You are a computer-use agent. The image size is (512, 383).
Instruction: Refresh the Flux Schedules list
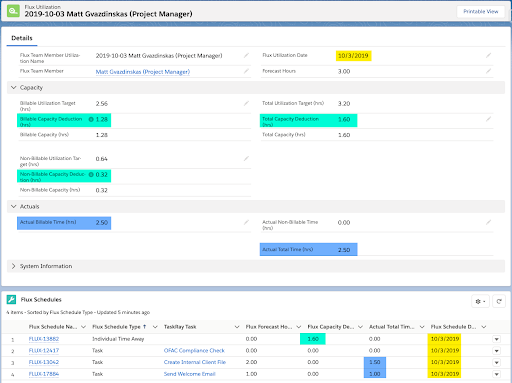click(499, 301)
